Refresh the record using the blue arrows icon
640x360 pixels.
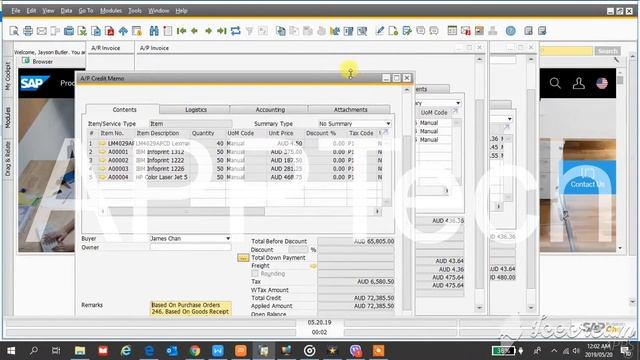[x=236, y=31]
